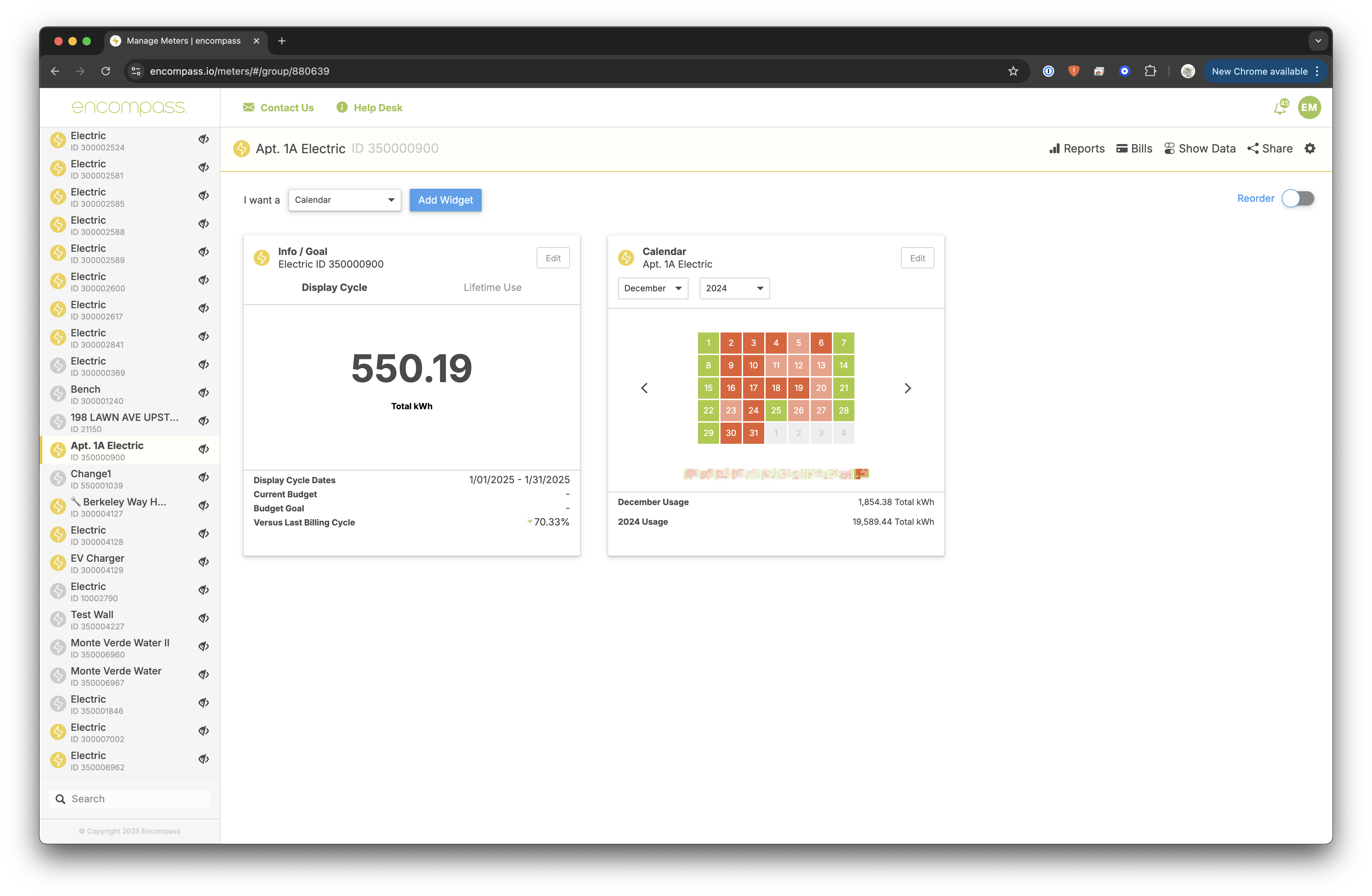Open the 2024 year dropdown
1372x896 pixels.
(x=734, y=288)
